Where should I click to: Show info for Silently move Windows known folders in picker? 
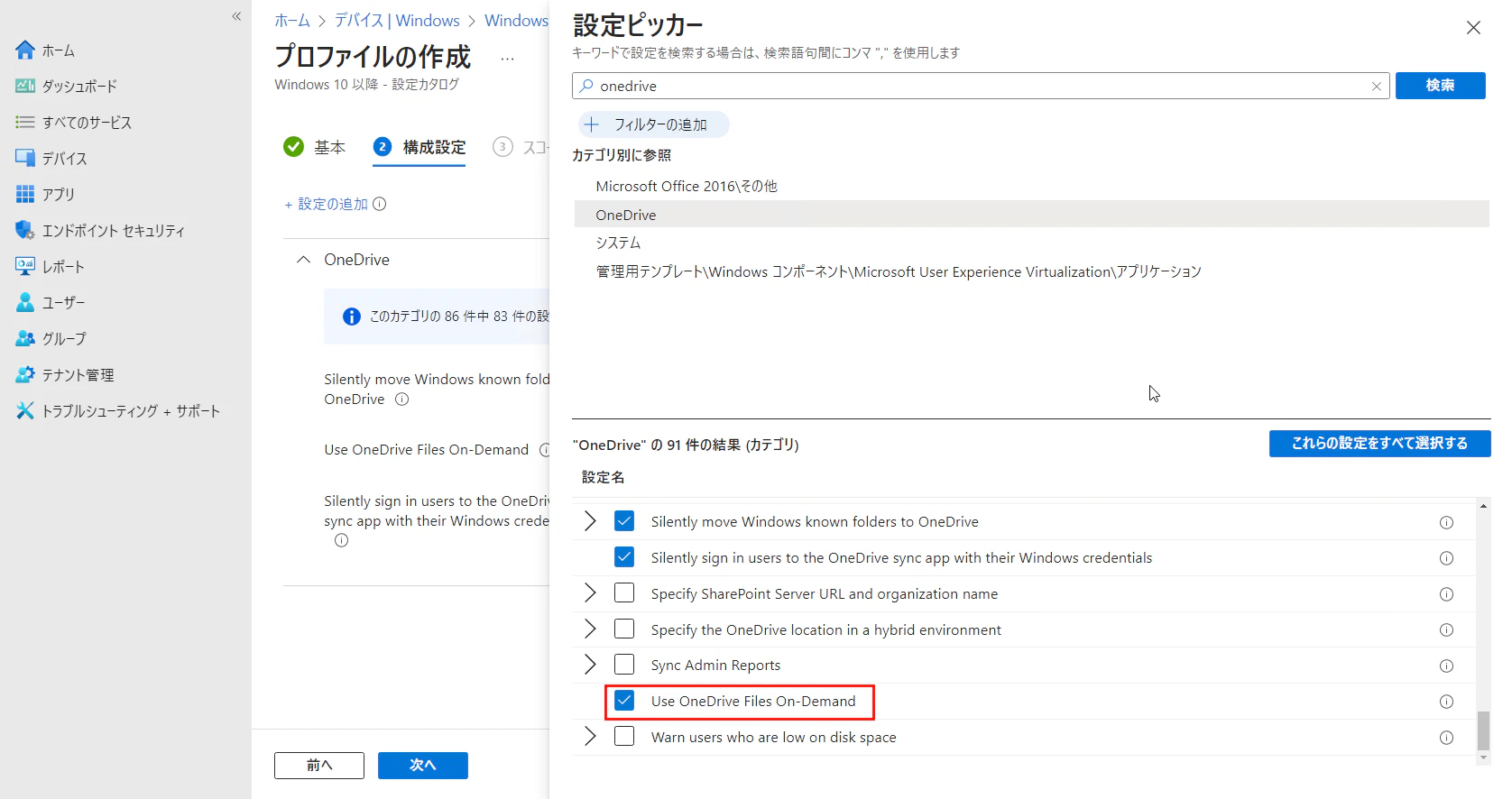click(x=1446, y=522)
